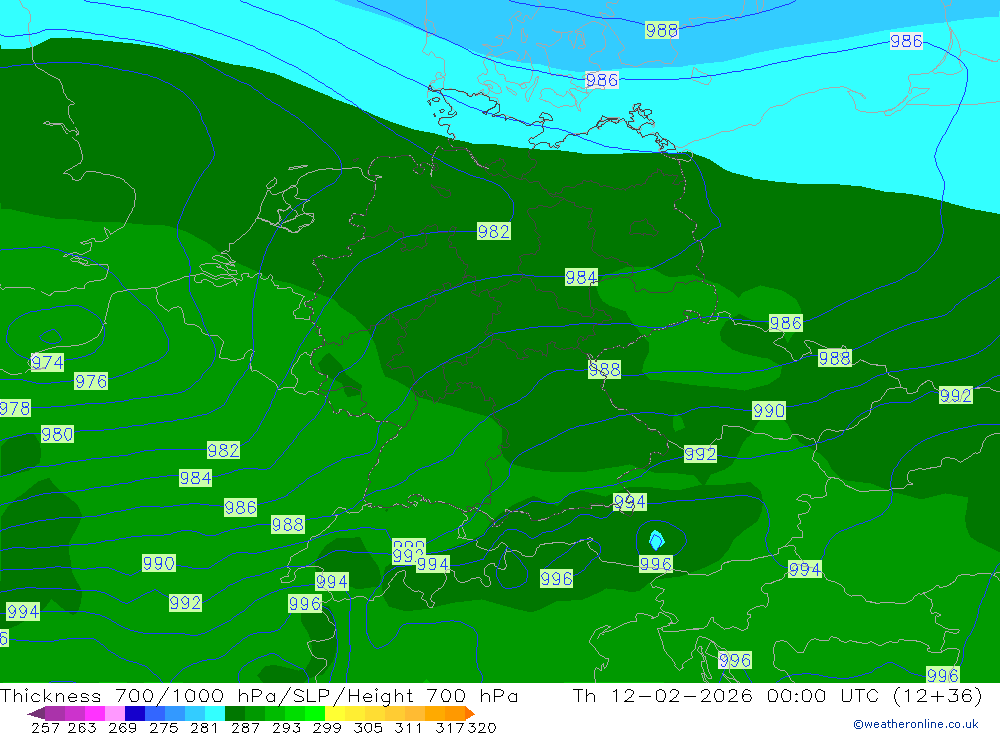
Task: Click the 978 isobar label
Action: coord(15,408)
